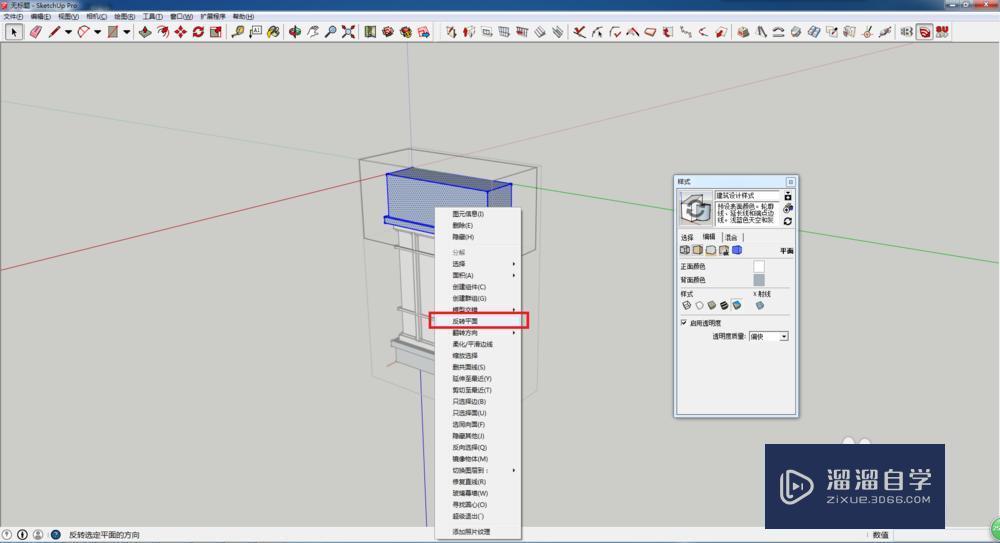Select the Scale tool
The height and width of the screenshot is (543, 1000).
pyautogui.click(x=216, y=31)
